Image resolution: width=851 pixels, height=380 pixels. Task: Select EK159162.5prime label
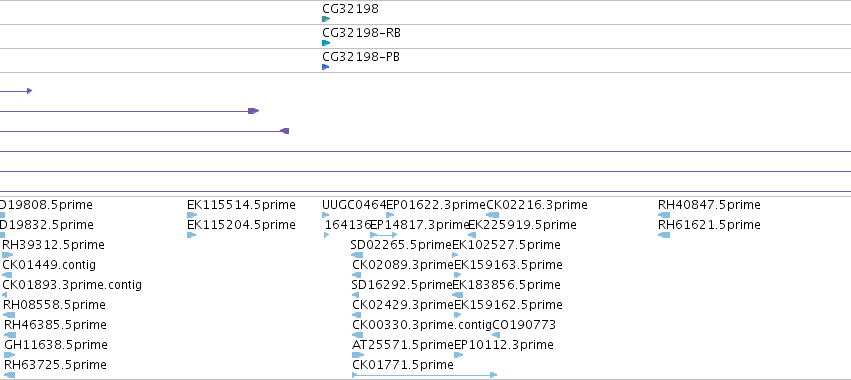click(x=509, y=305)
